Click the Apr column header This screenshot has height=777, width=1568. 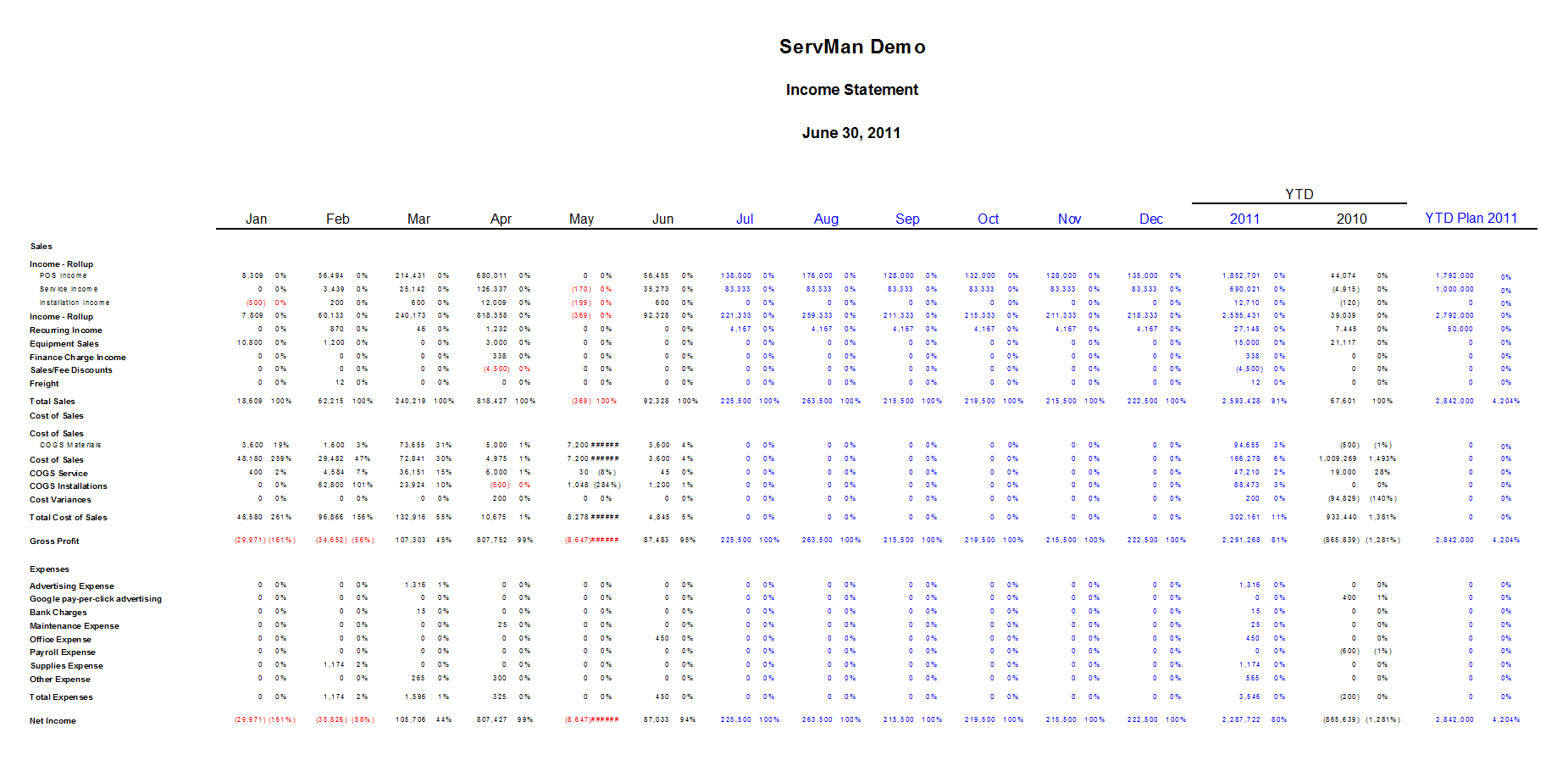click(501, 219)
